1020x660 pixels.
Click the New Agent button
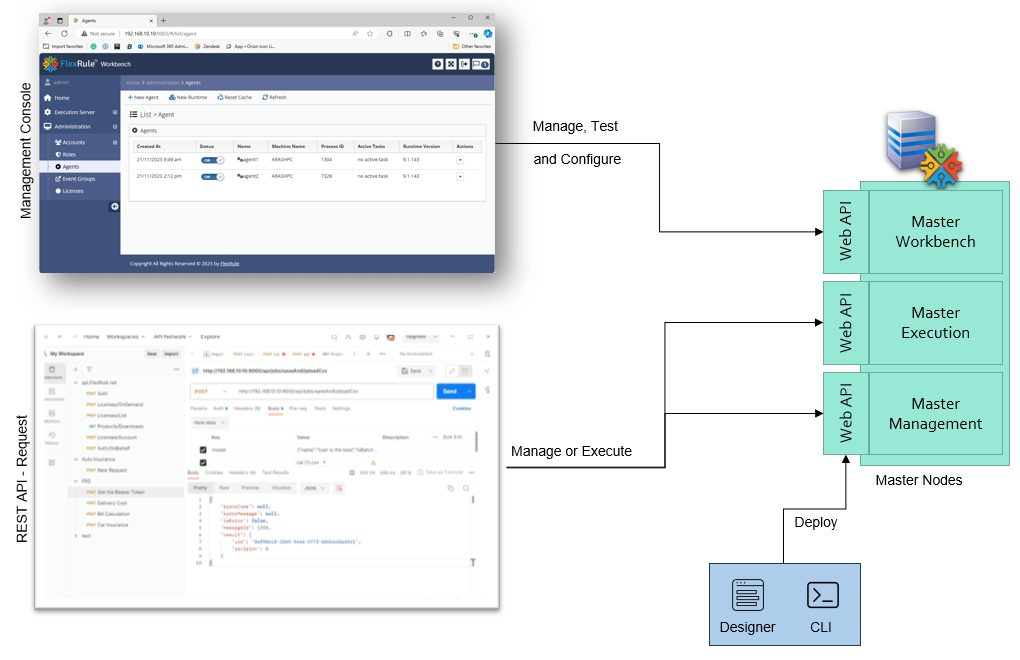coord(143,98)
